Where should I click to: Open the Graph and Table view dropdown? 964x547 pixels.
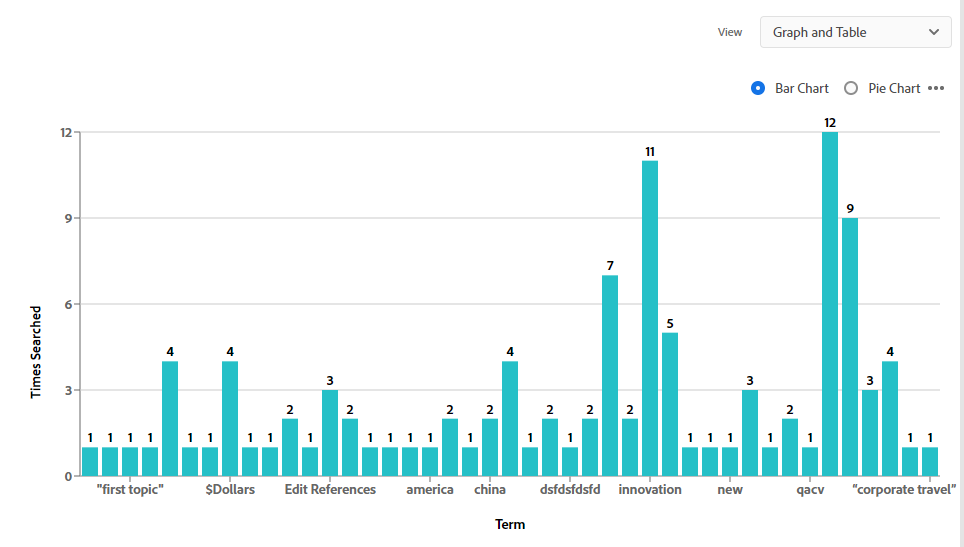click(x=855, y=32)
